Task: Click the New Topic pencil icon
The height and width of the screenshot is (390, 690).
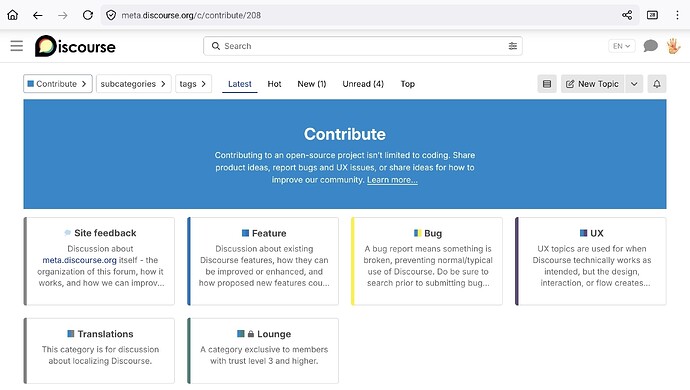Action: pyautogui.click(x=570, y=84)
